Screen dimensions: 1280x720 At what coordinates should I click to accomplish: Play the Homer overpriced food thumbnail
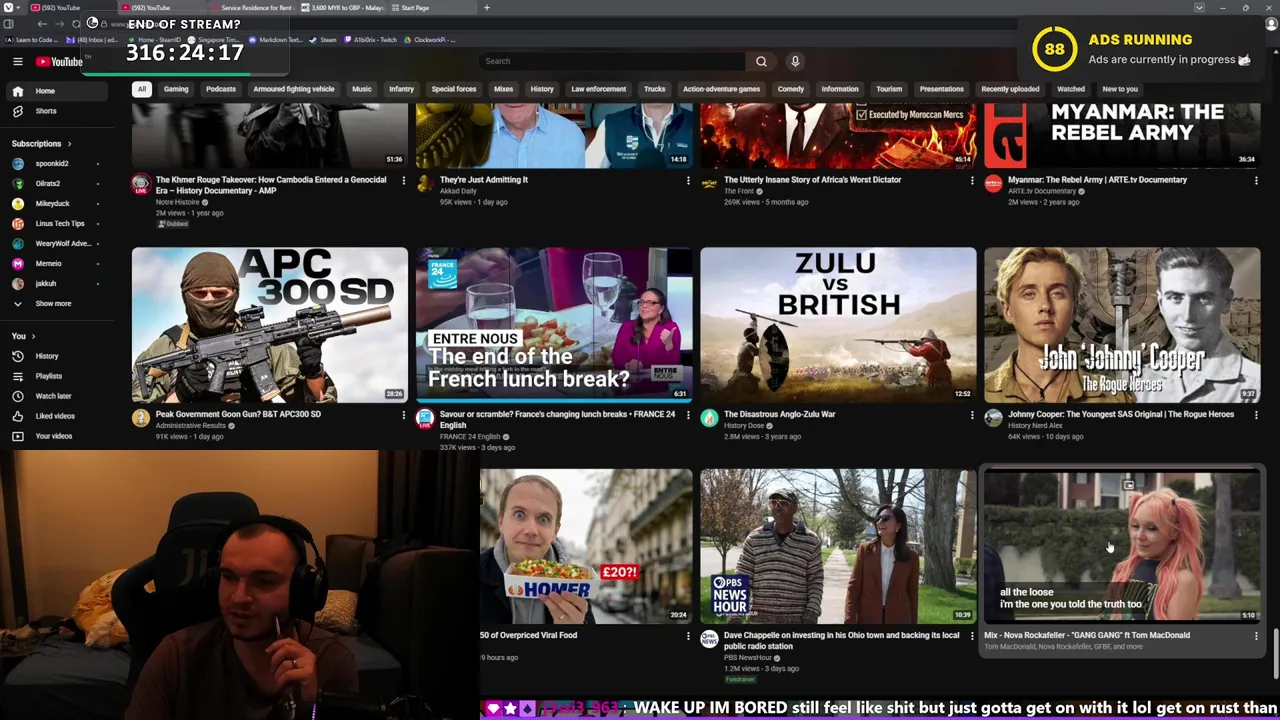(586, 546)
